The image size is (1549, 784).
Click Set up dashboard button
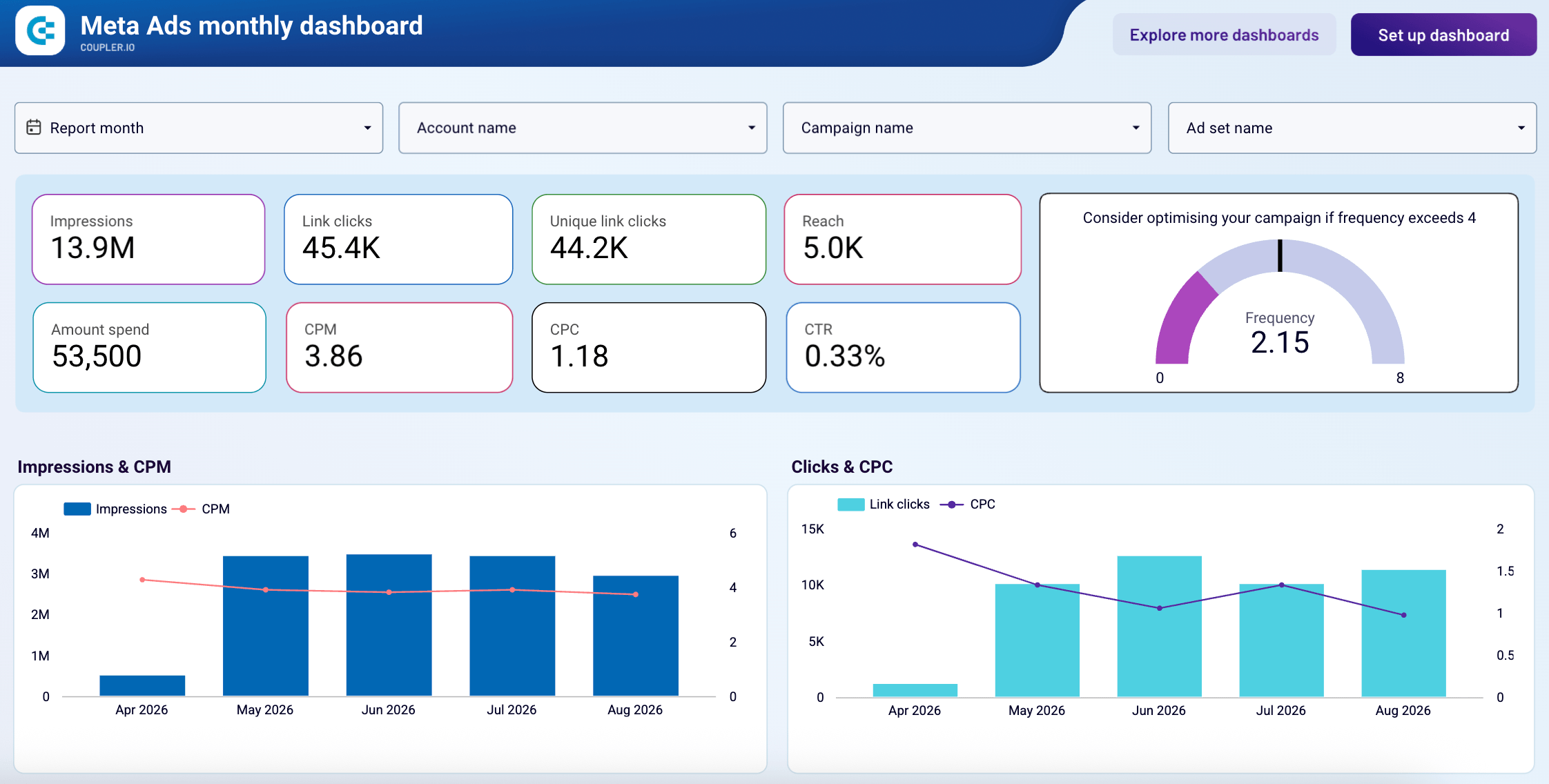pos(1443,35)
